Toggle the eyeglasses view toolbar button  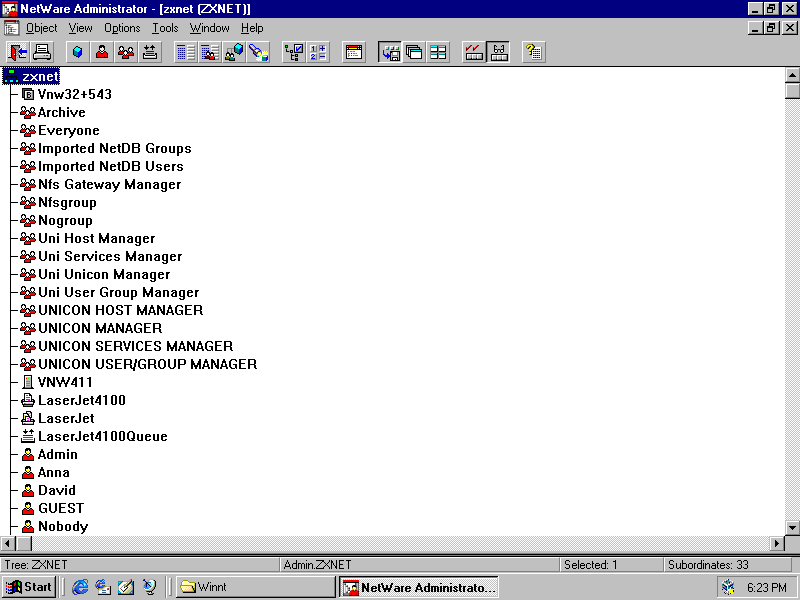[x=498, y=52]
